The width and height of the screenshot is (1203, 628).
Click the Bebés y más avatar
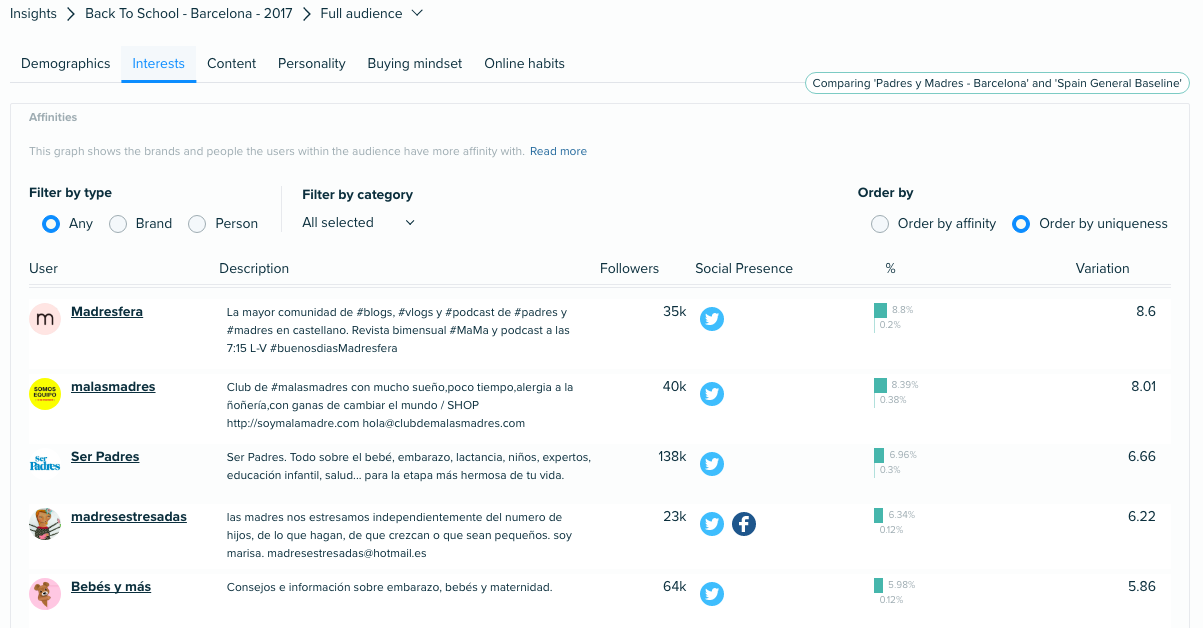tap(45, 594)
